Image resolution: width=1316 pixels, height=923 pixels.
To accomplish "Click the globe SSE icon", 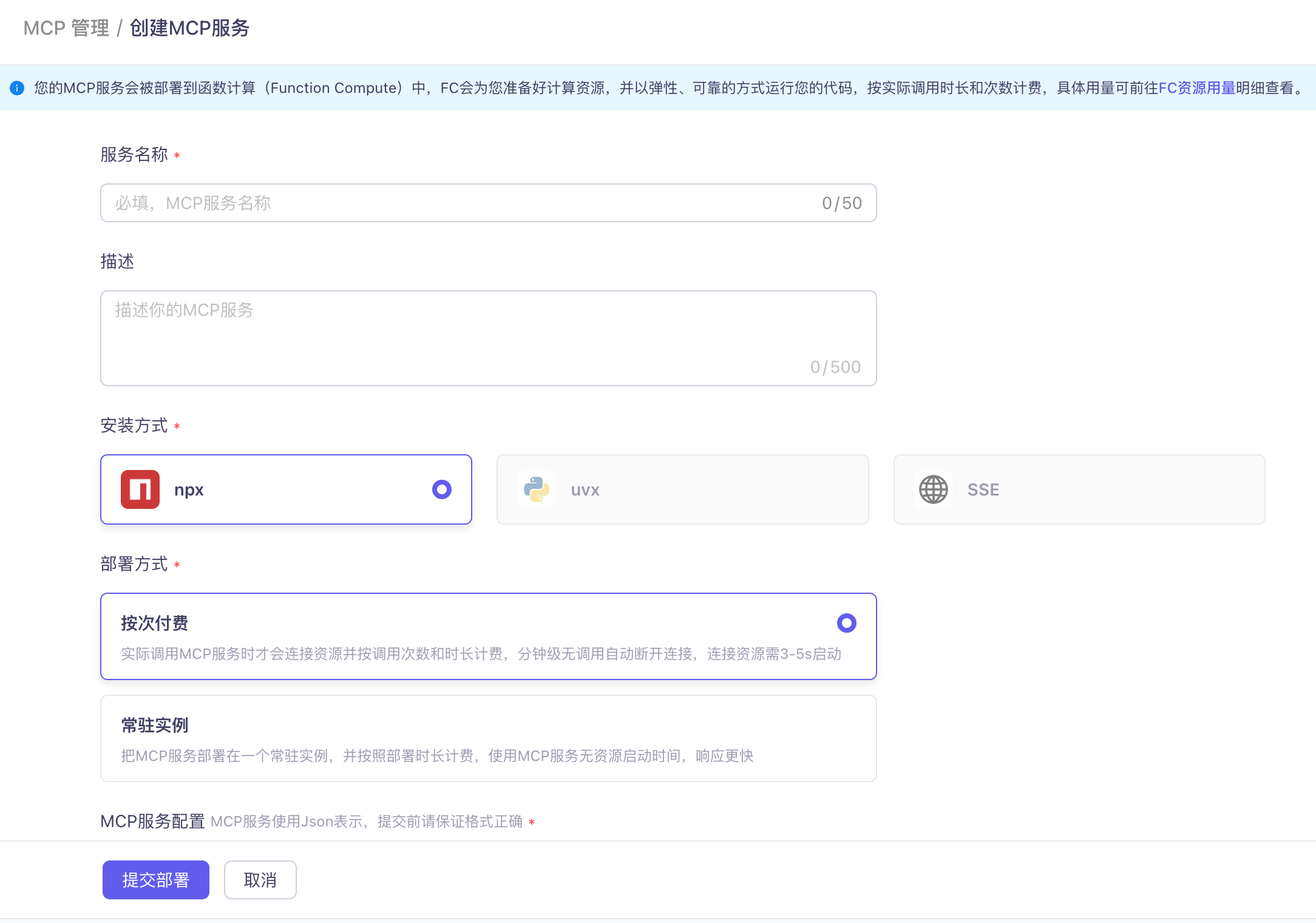I will pos(933,489).
